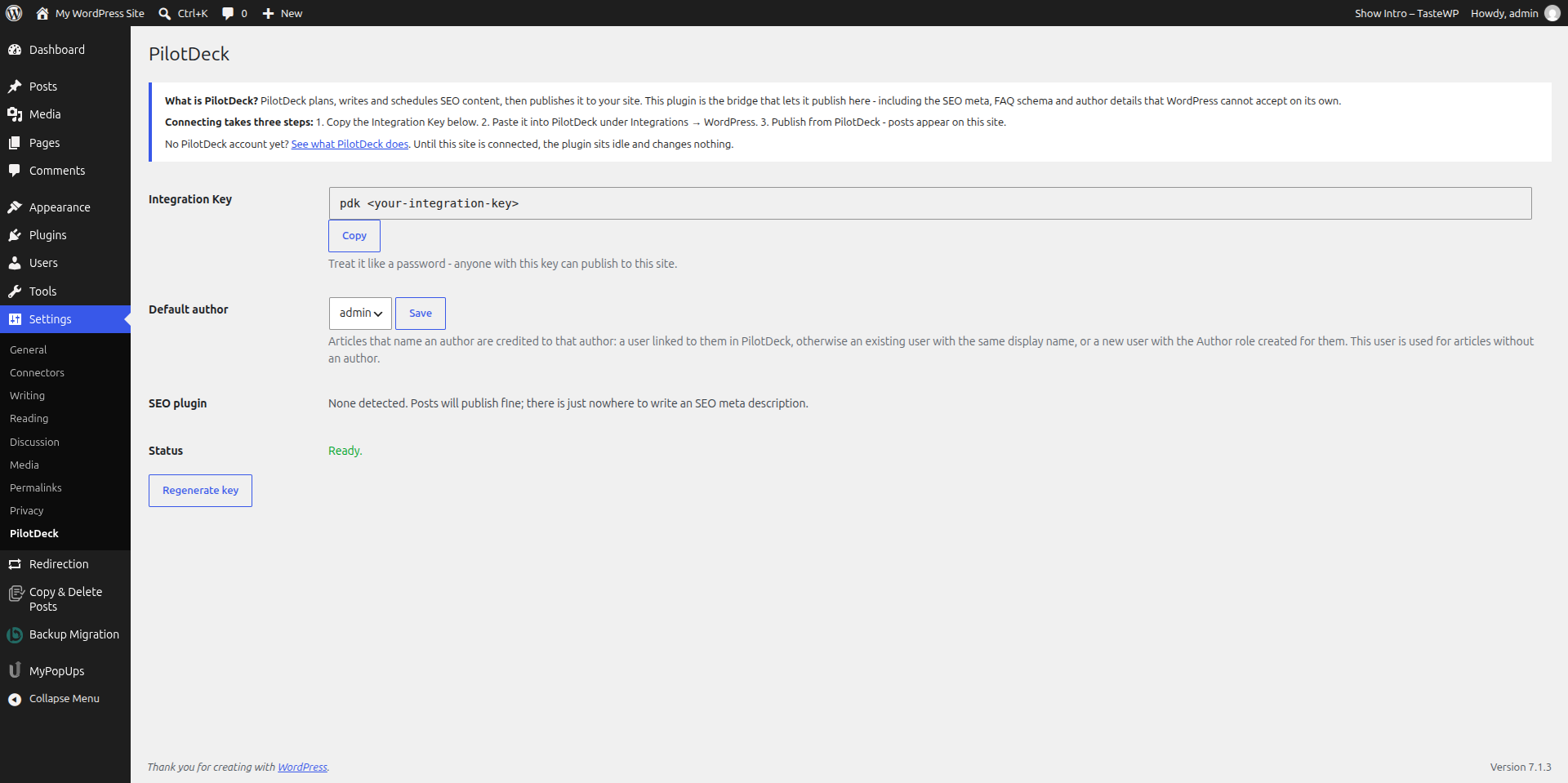Open the WordPress footer link

point(302,767)
